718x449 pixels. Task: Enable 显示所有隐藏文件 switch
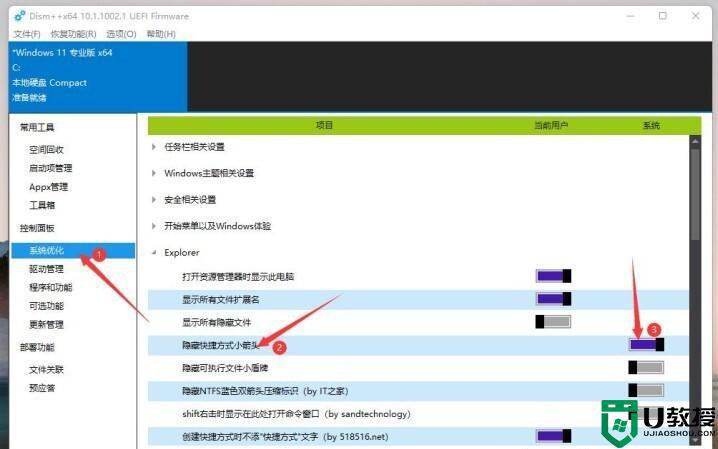(553, 322)
